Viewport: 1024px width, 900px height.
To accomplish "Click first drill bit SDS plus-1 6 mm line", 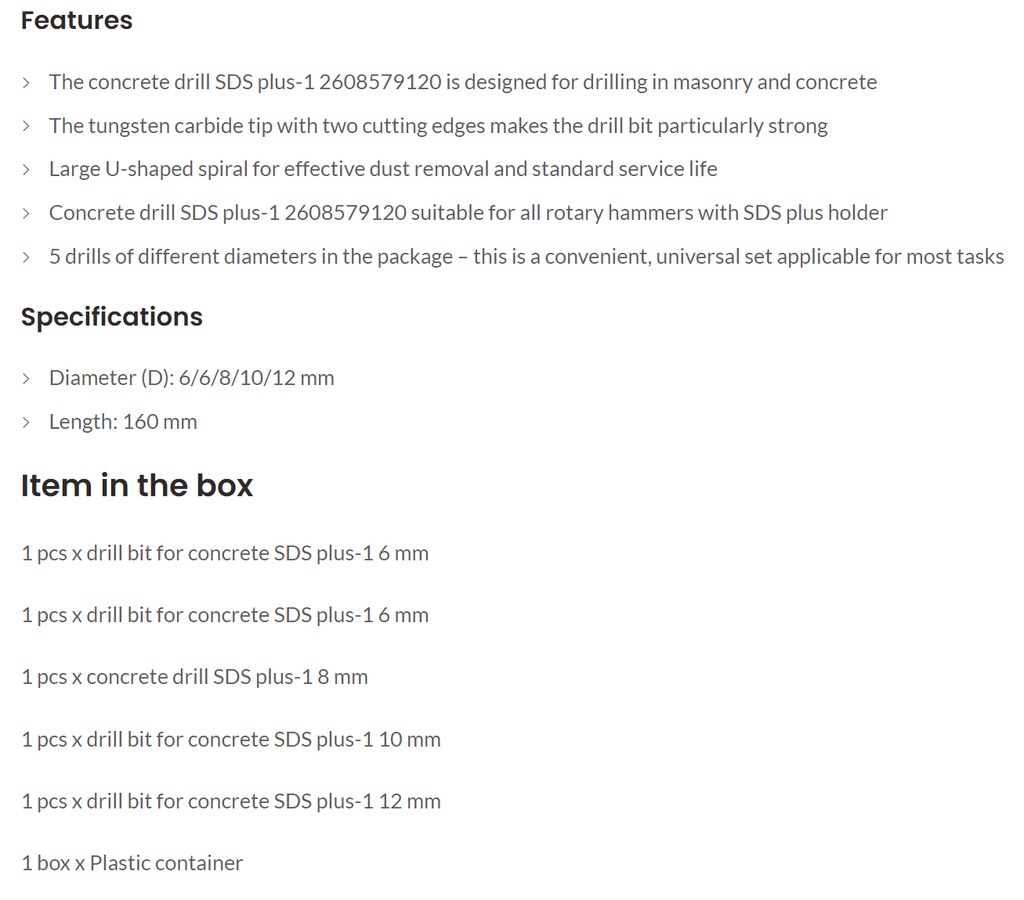I will 225,553.
